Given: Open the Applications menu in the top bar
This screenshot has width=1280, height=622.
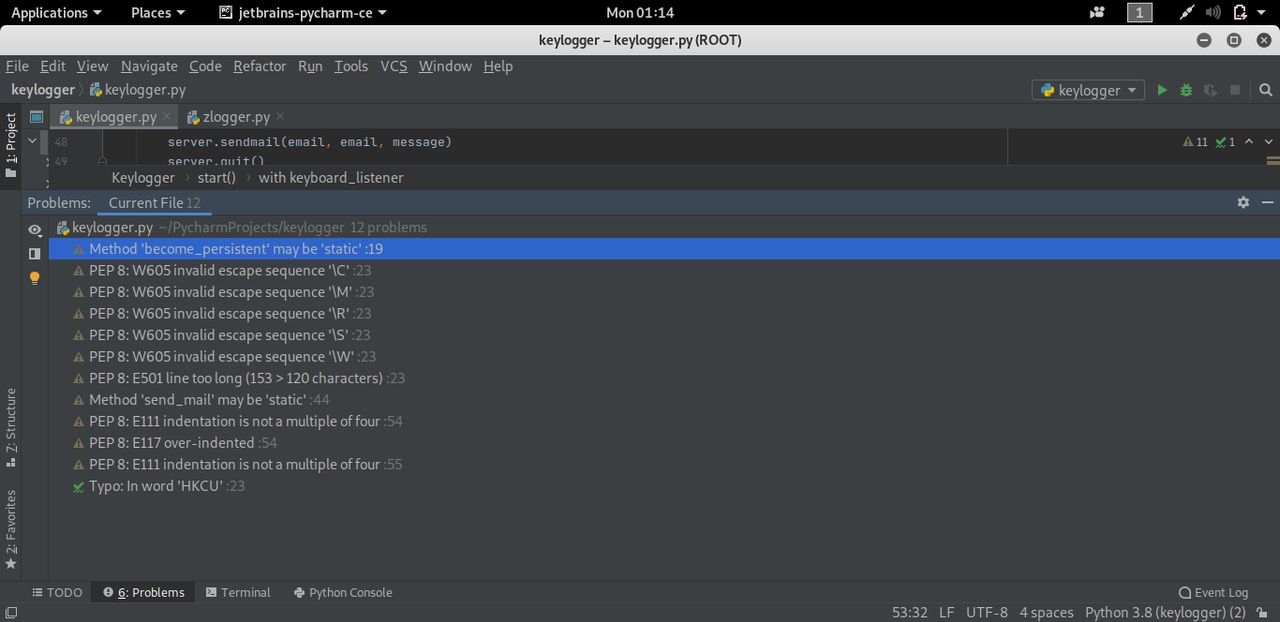Looking at the screenshot, I should [56, 13].
